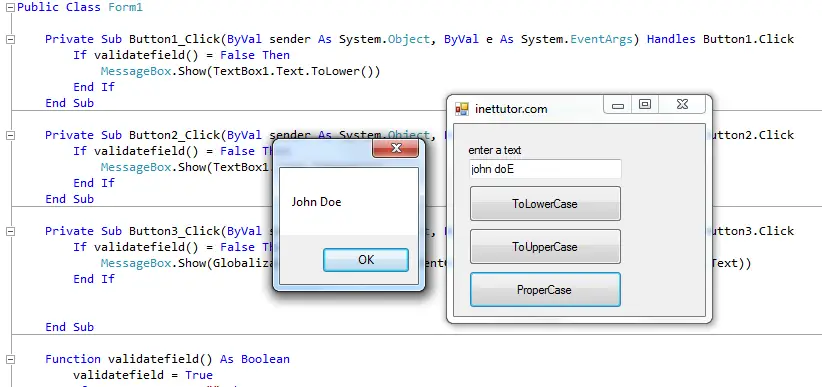Confirm the message box with OK
Image resolution: width=822 pixels, height=387 pixels.
pyautogui.click(x=366, y=260)
